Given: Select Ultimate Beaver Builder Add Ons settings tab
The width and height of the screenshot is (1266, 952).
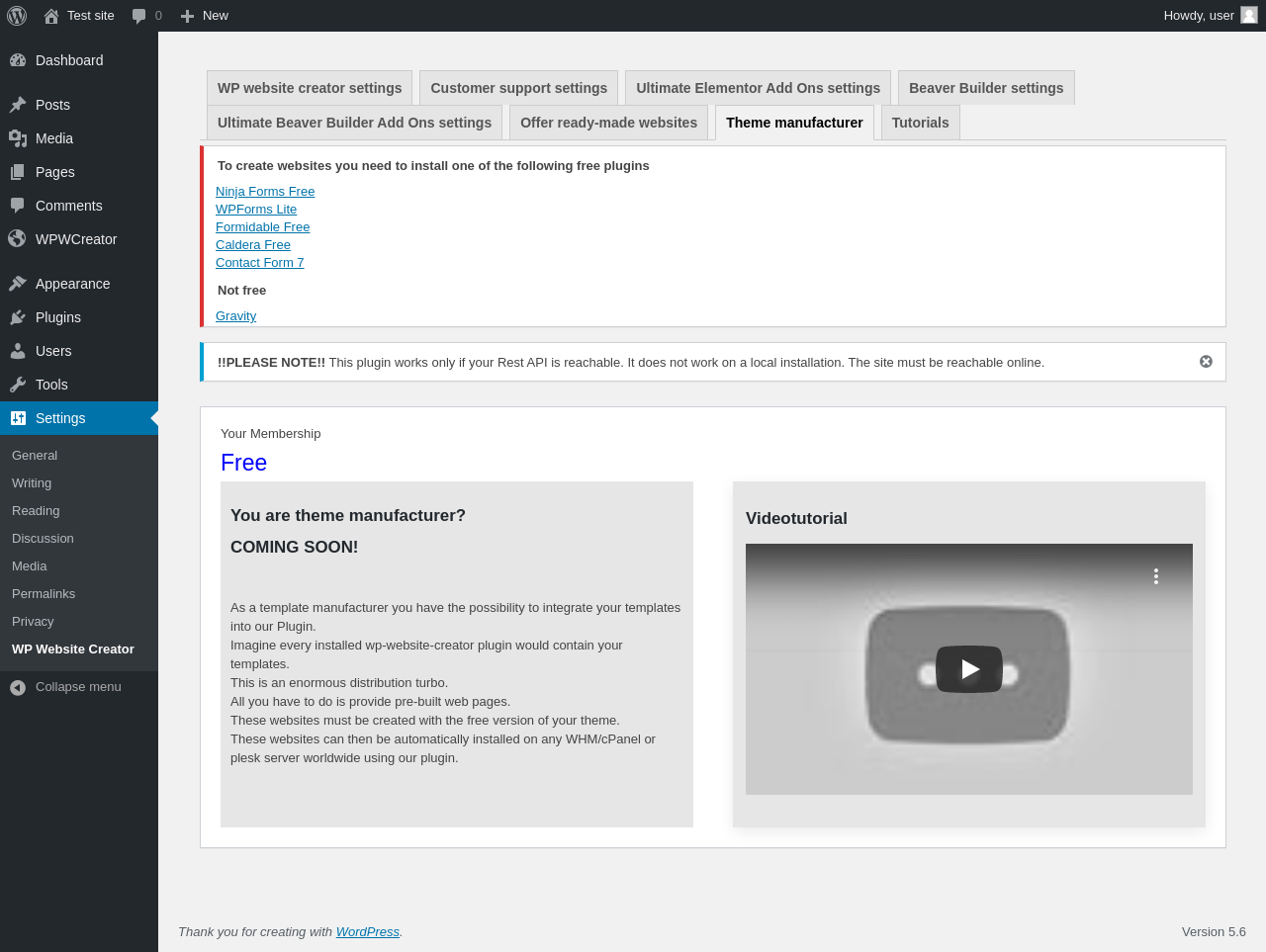Looking at the screenshot, I should pyautogui.click(x=354, y=123).
